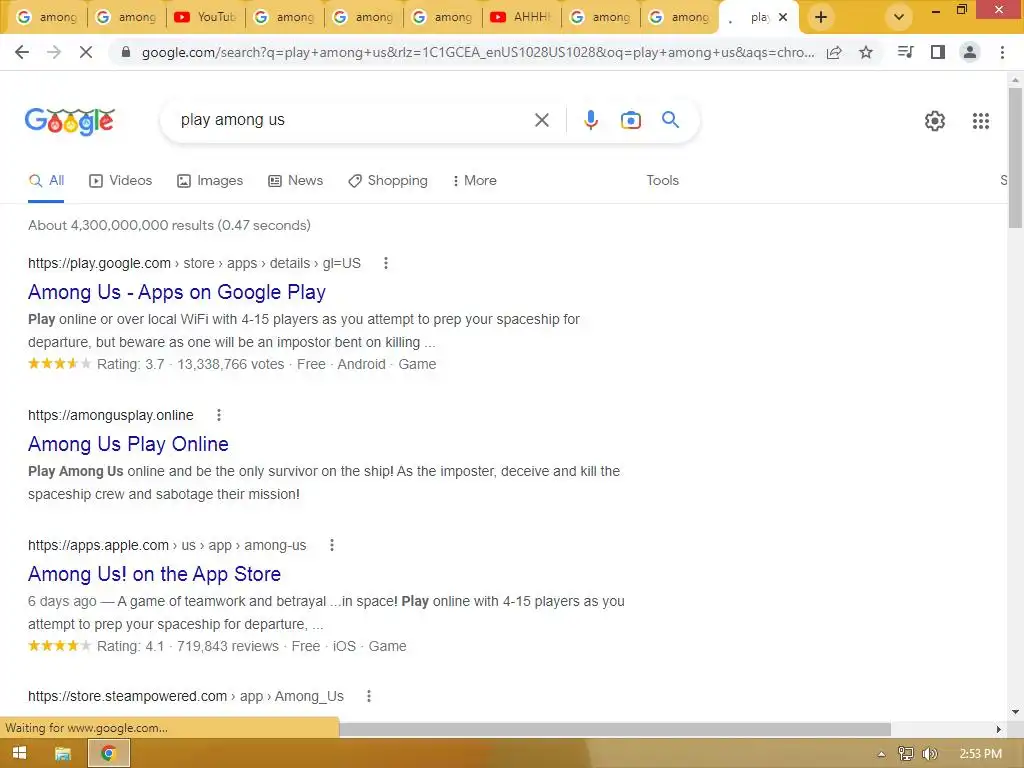Open the Windows Start button
This screenshot has height=768, width=1024.
[x=20, y=754]
